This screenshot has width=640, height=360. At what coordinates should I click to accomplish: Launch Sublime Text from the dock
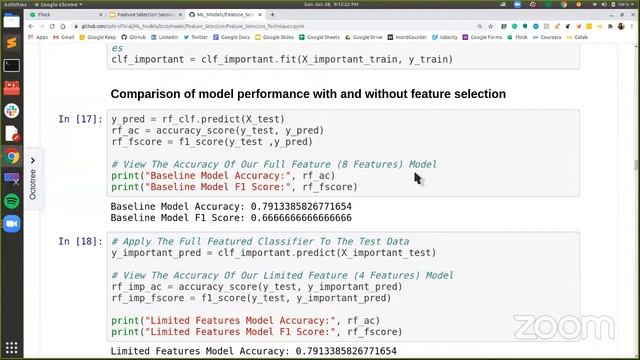11,43
